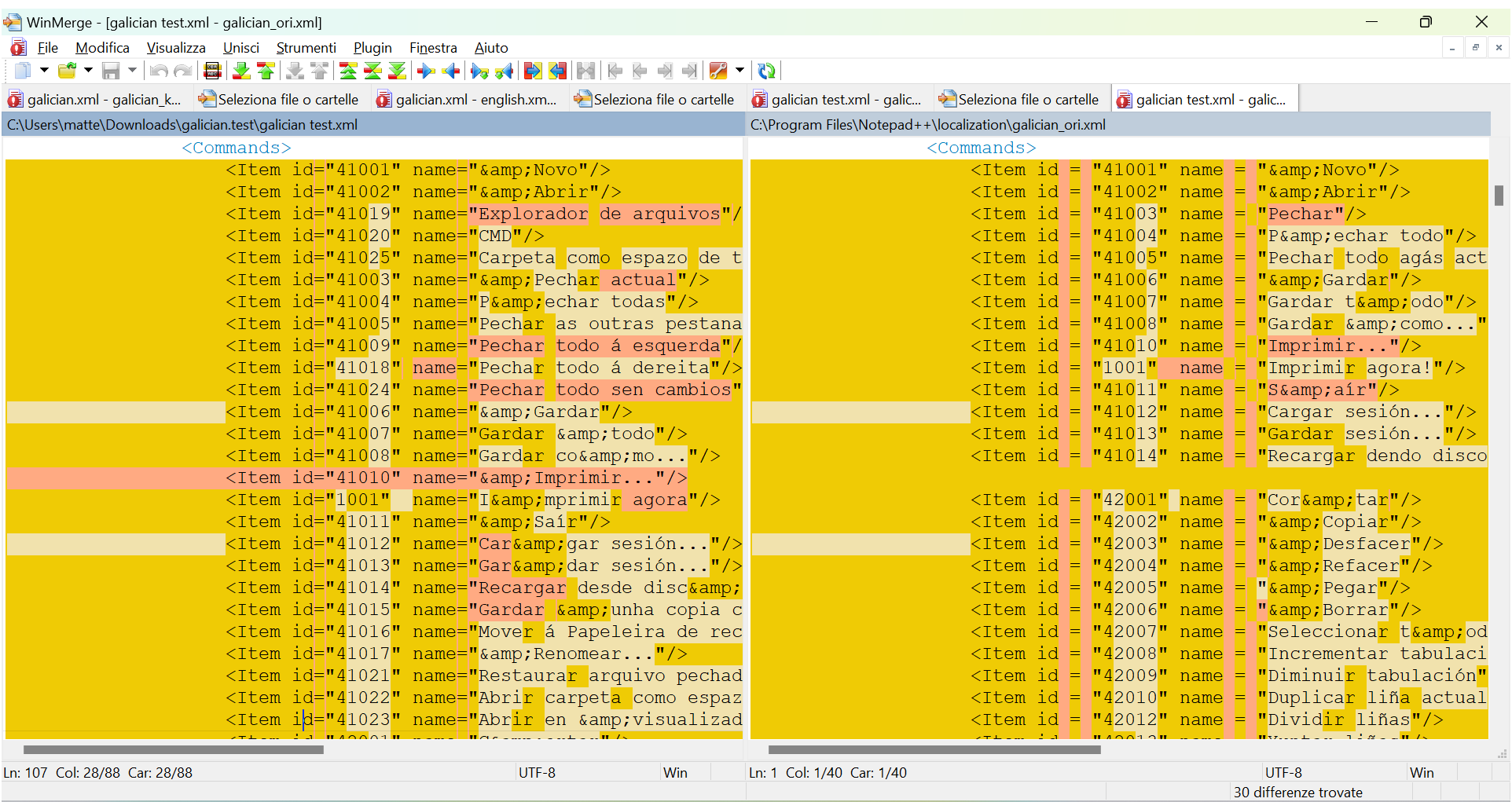
Task: Click right pane line "Imprimir agora!"
Action: point(1119,368)
